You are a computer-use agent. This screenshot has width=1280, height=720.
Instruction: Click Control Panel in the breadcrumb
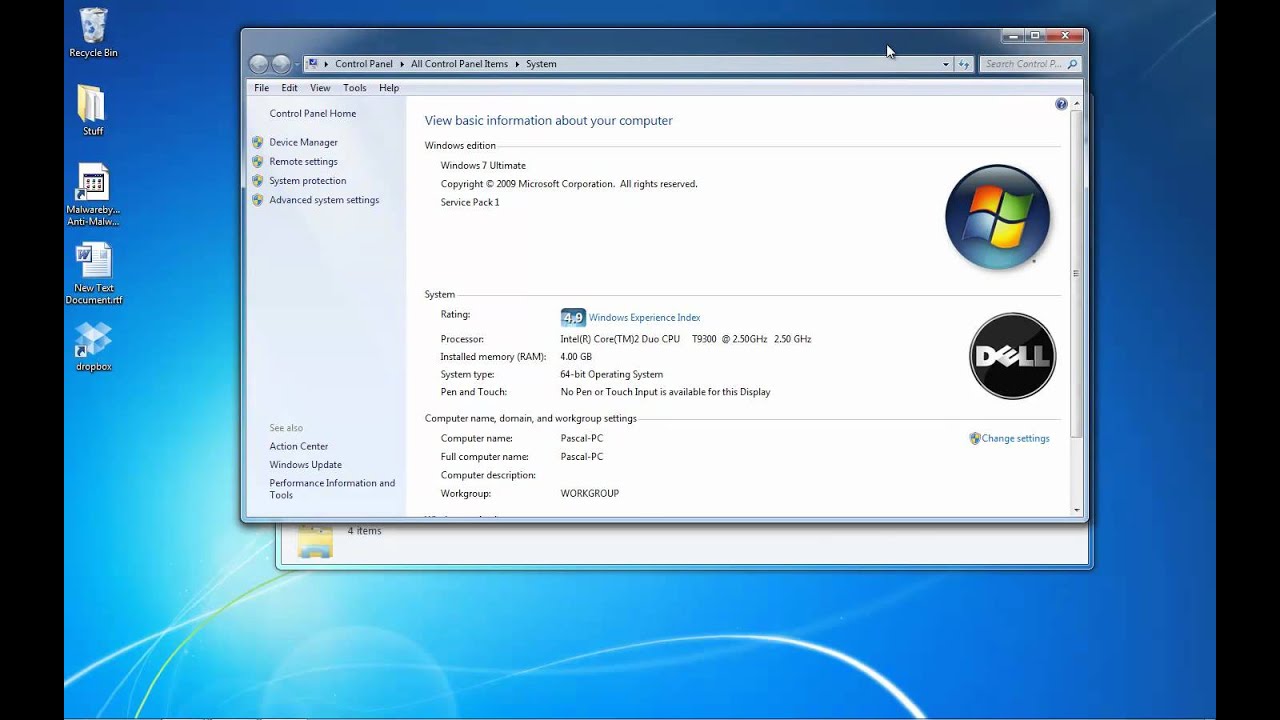pyautogui.click(x=364, y=64)
